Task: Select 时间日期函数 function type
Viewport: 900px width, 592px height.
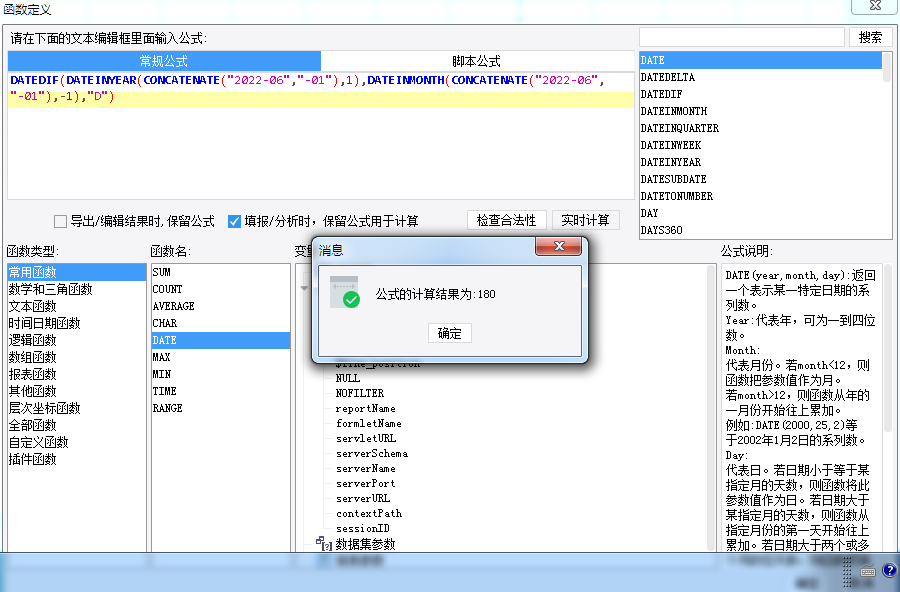Action: tap(77, 323)
